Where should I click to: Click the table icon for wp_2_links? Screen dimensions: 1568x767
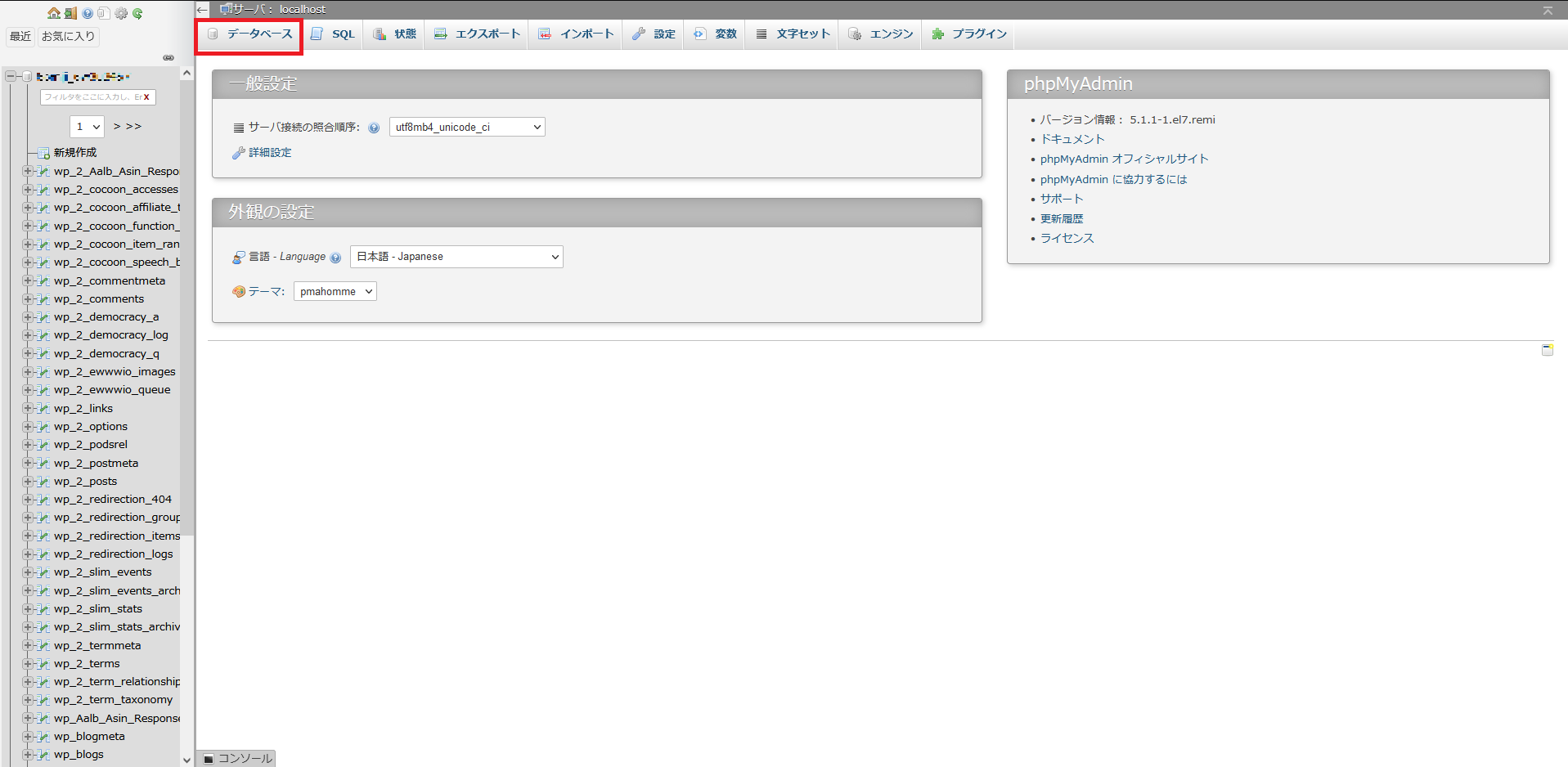(43, 409)
